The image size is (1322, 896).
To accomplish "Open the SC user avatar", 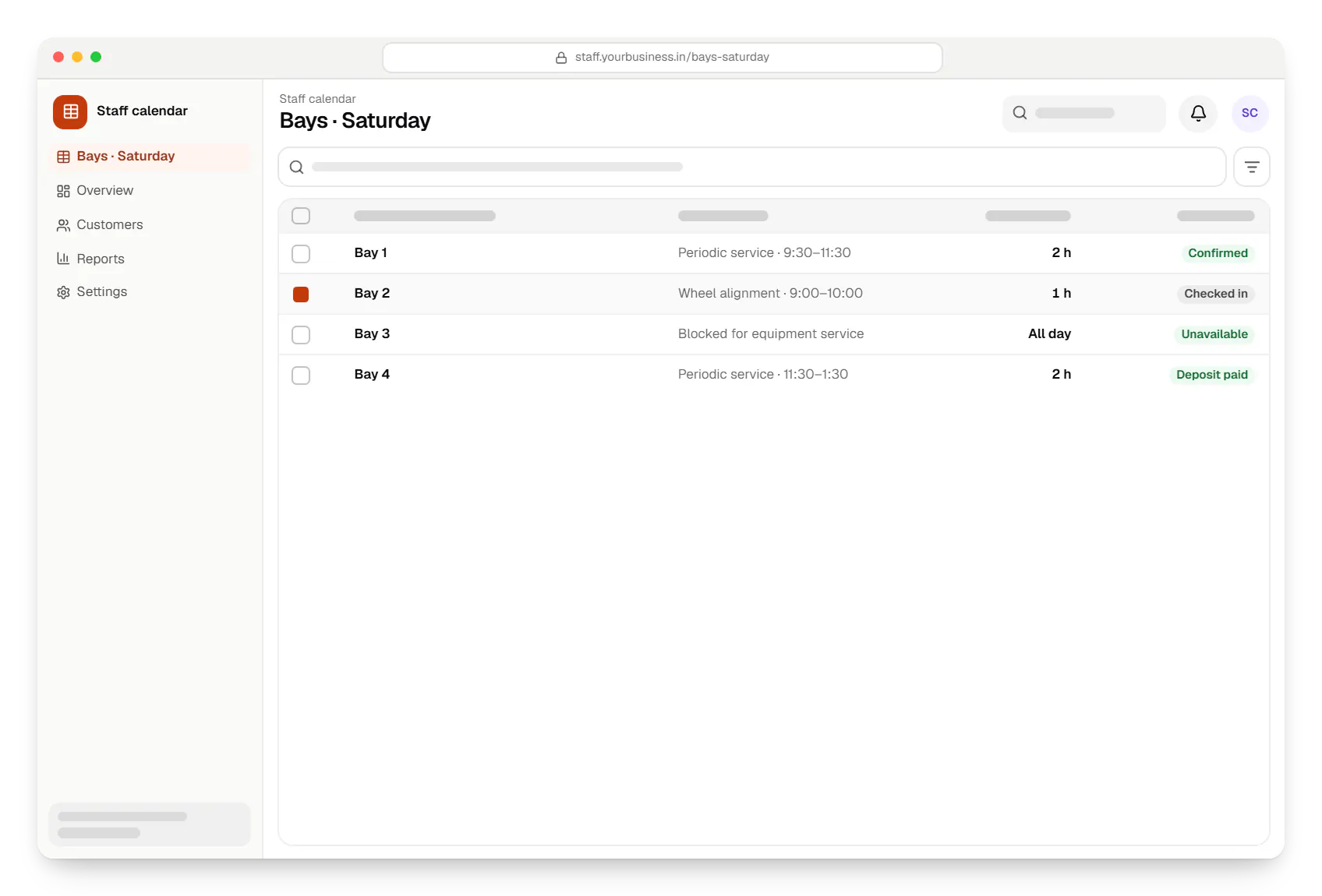I will 1250,114.
